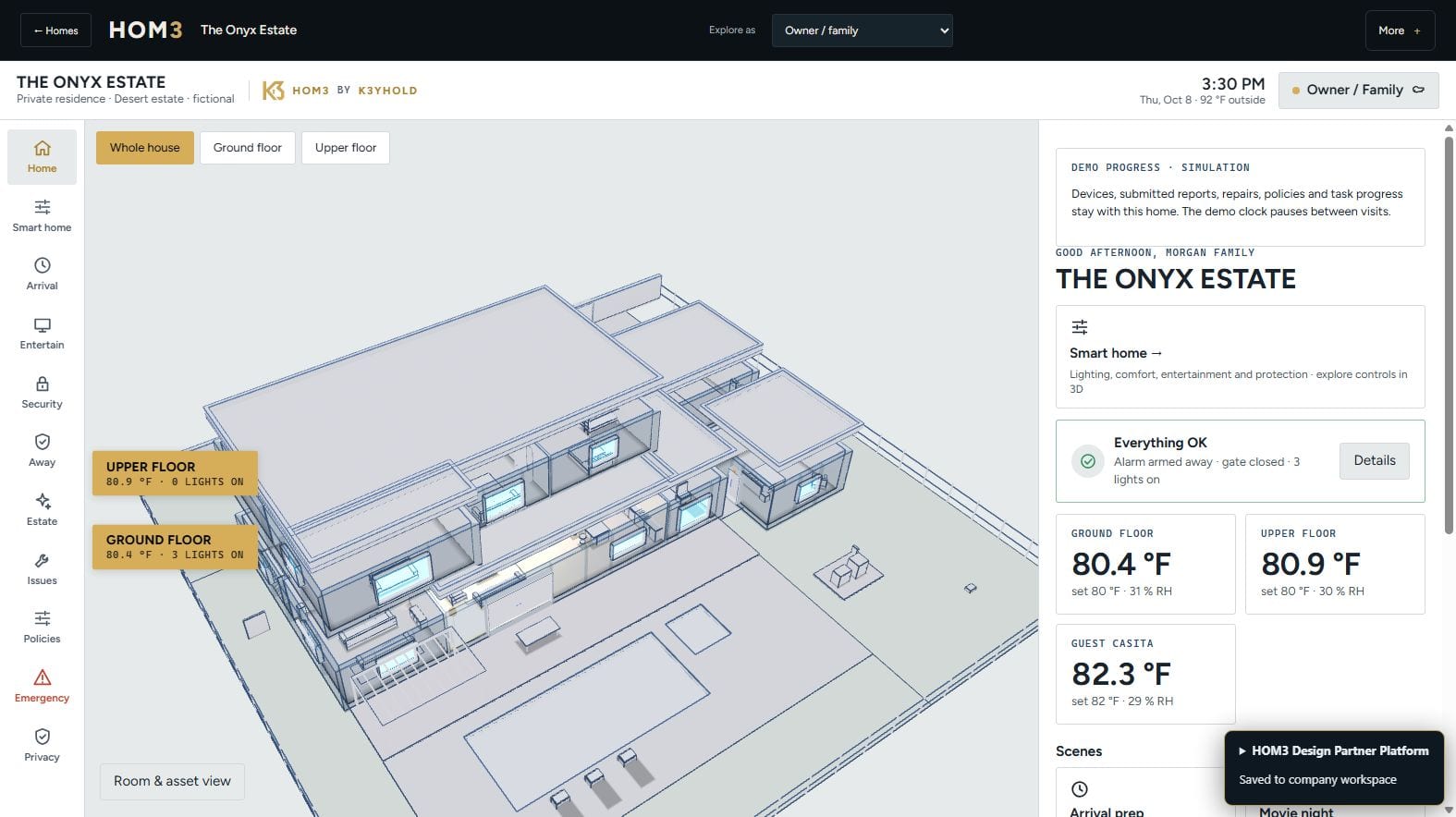Screen dimensions: 1456x817
Task: Follow the Smart home arrow link
Action: pos(1116,353)
